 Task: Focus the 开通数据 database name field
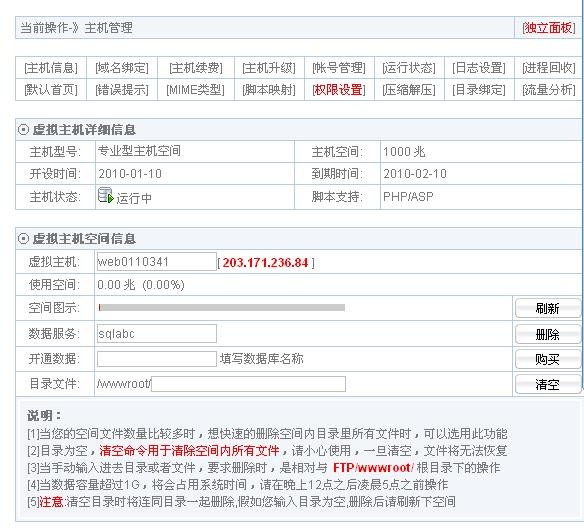tap(157, 359)
